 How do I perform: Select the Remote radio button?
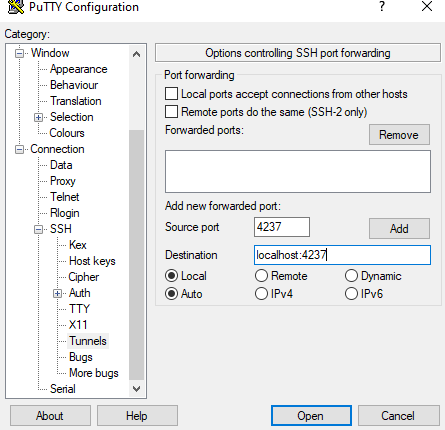261,276
